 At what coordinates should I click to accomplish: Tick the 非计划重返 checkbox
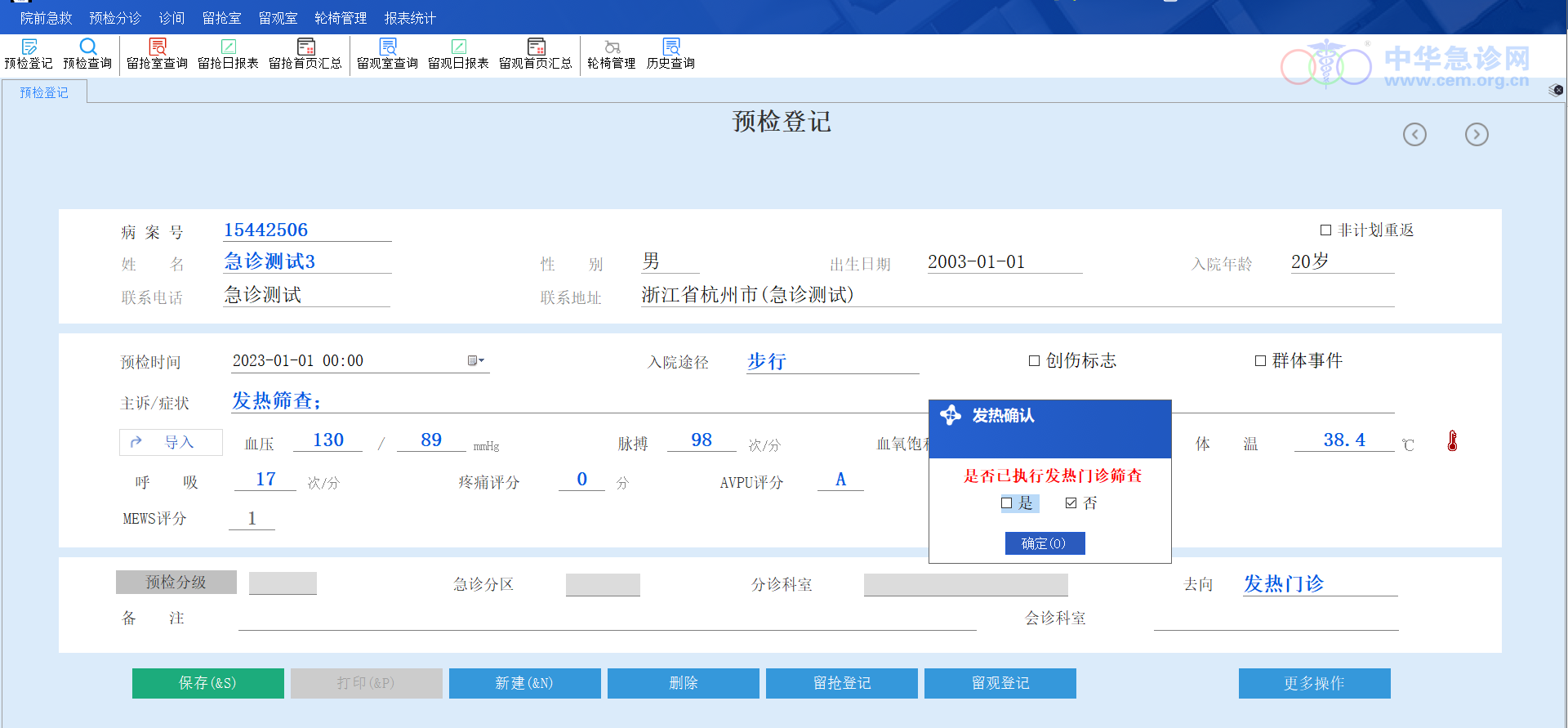point(1325,230)
